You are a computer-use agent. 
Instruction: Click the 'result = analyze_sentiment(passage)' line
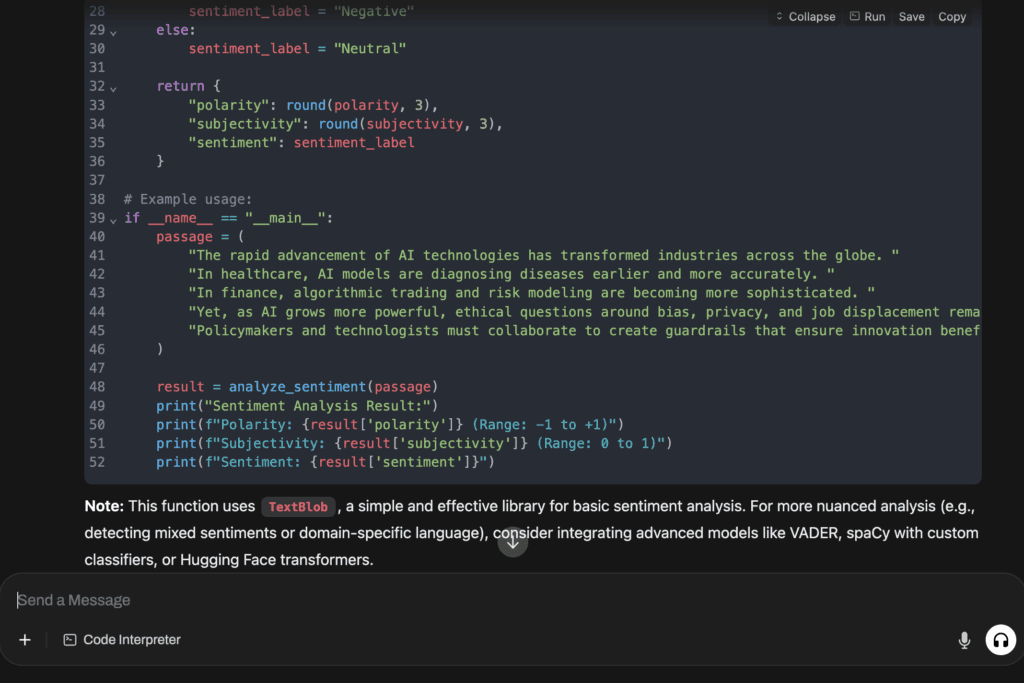297,387
